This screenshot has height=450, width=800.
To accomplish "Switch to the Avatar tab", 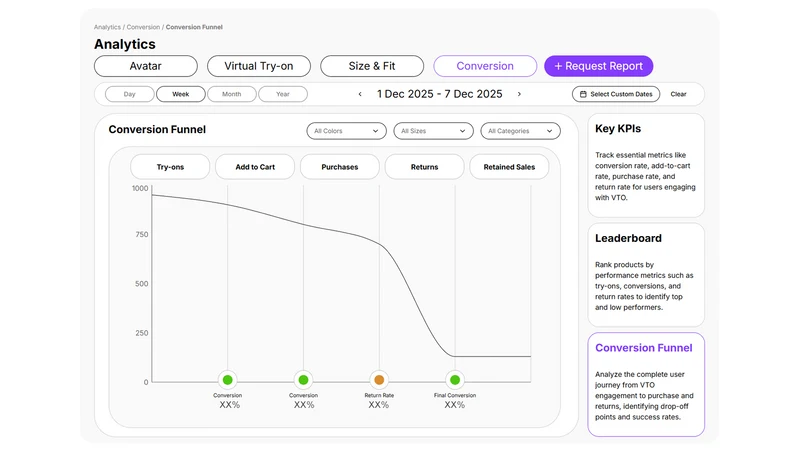I will click(146, 66).
